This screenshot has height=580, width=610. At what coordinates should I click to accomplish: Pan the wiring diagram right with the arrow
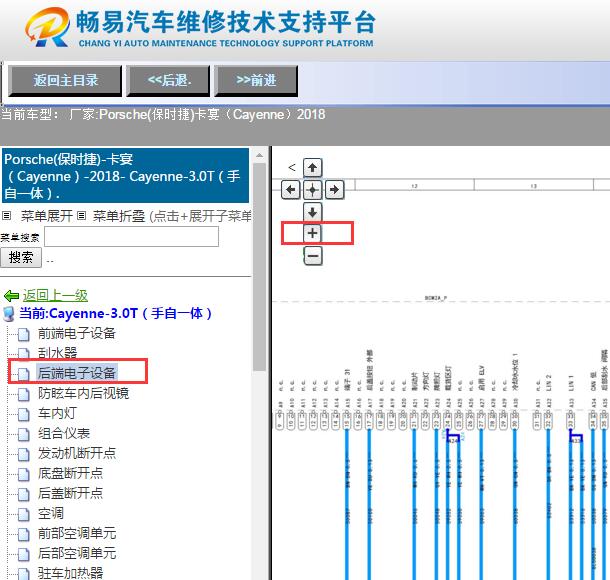[334, 190]
